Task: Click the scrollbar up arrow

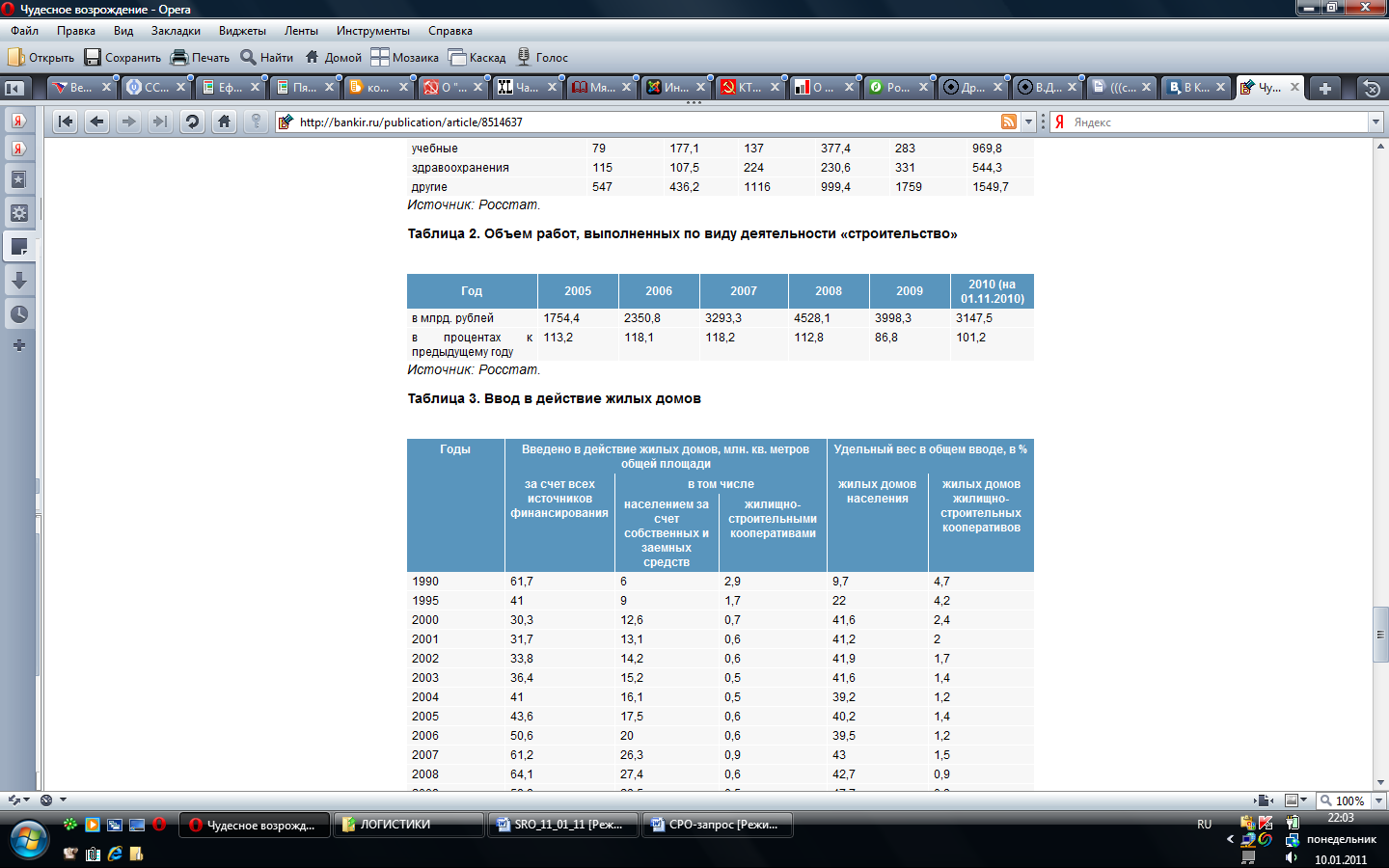Action: [1380, 146]
